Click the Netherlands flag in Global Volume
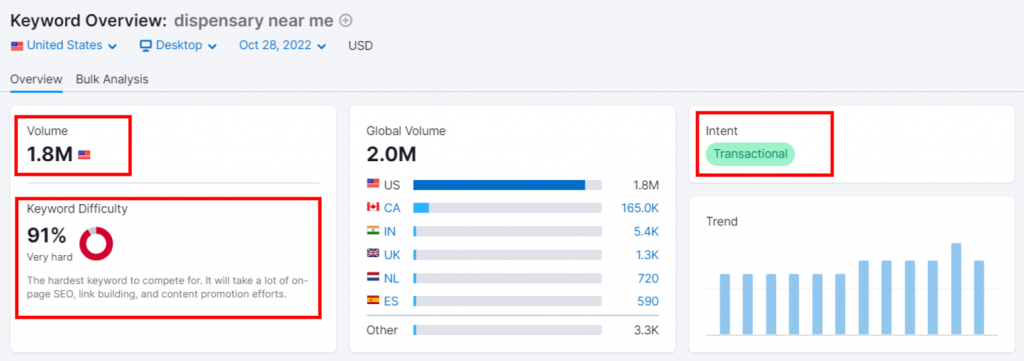Screen dimensions: 1024x361 tap(373, 278)
